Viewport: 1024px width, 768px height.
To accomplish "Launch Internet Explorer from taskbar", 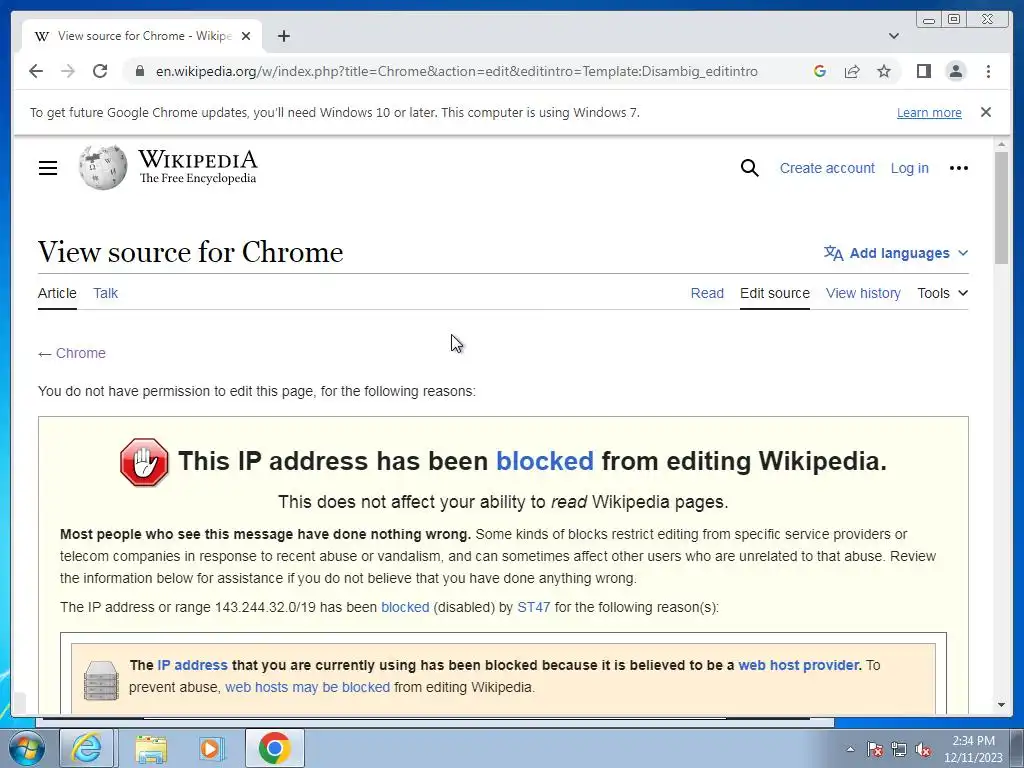I will click(87, 748).
